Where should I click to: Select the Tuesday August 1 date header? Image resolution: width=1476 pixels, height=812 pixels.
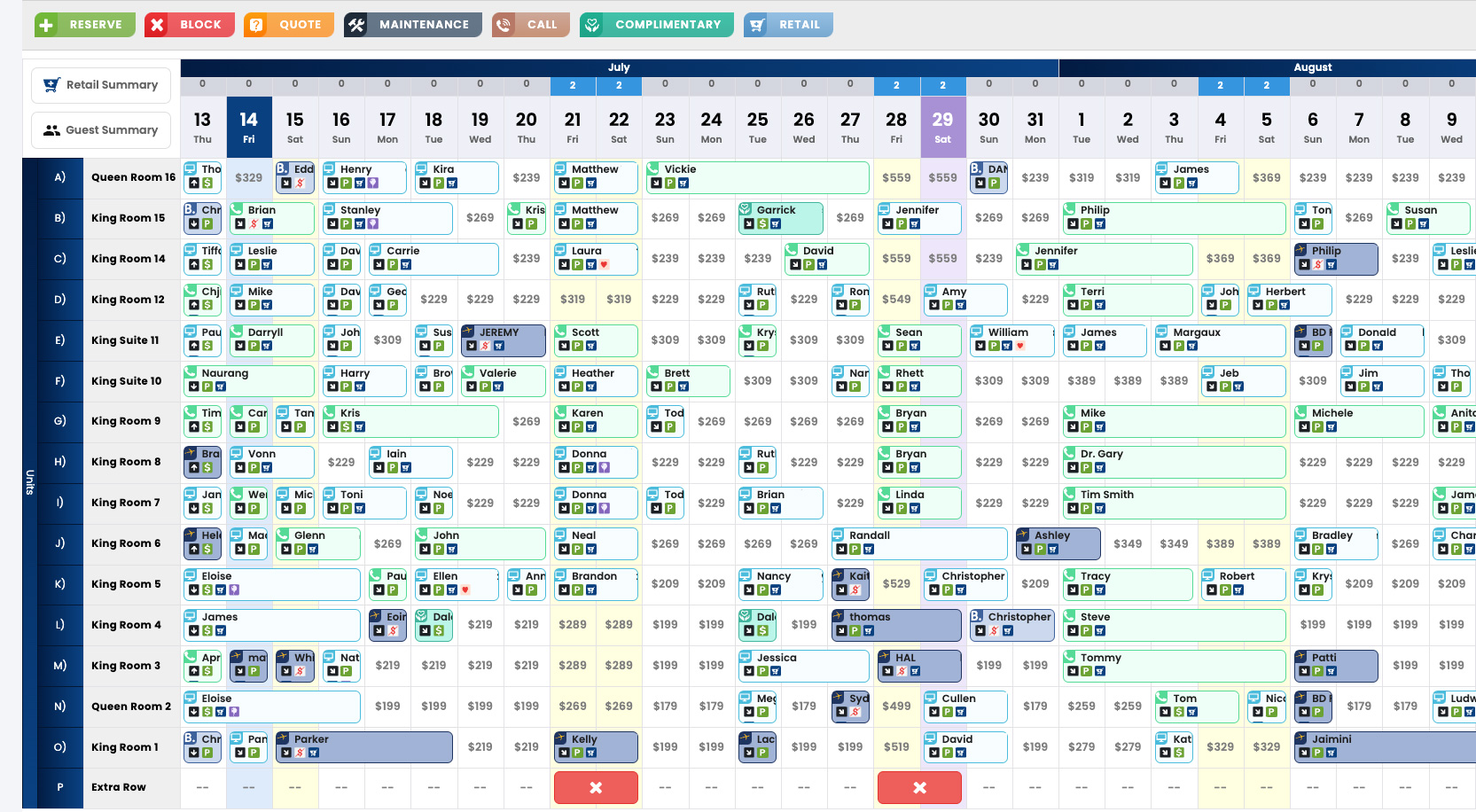click(x=1082, y=127)
